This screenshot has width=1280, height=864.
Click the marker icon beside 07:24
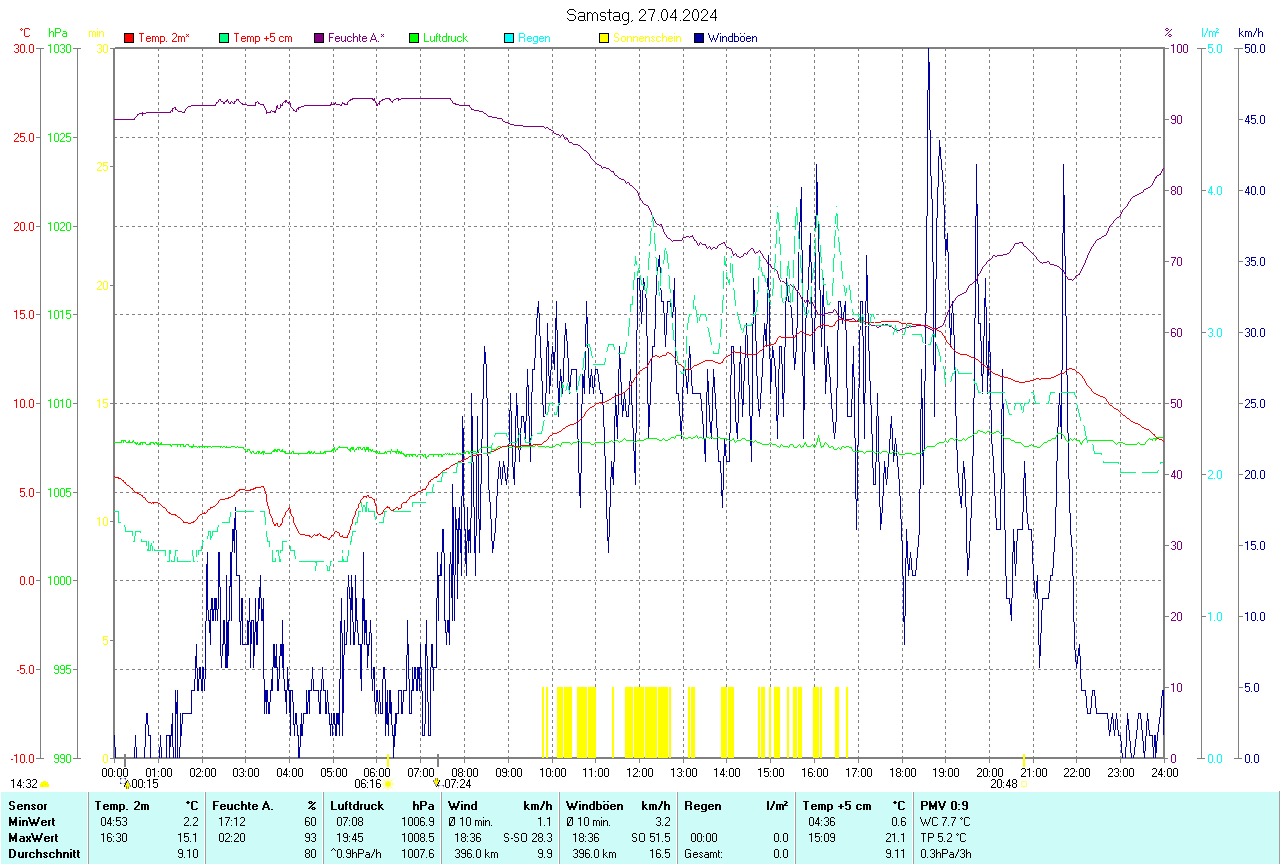pos(437,784)
